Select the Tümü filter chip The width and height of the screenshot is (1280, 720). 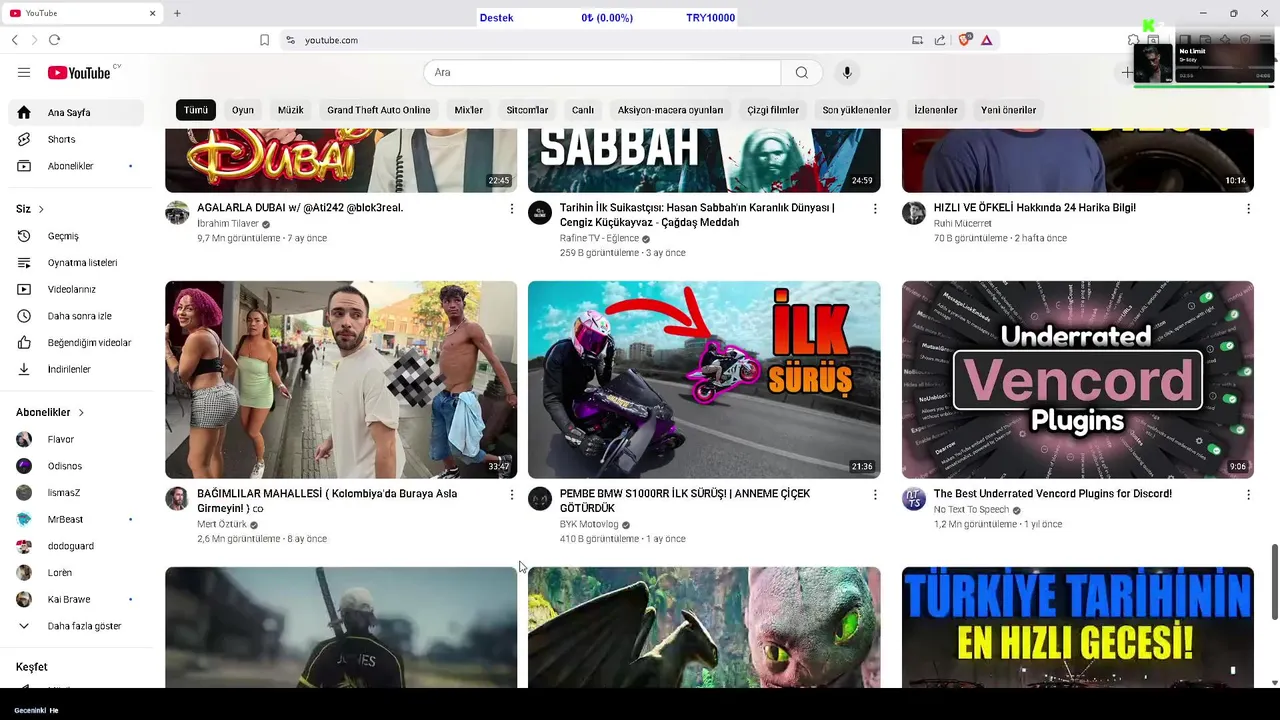pyautogui.click(x=196, y=110)
